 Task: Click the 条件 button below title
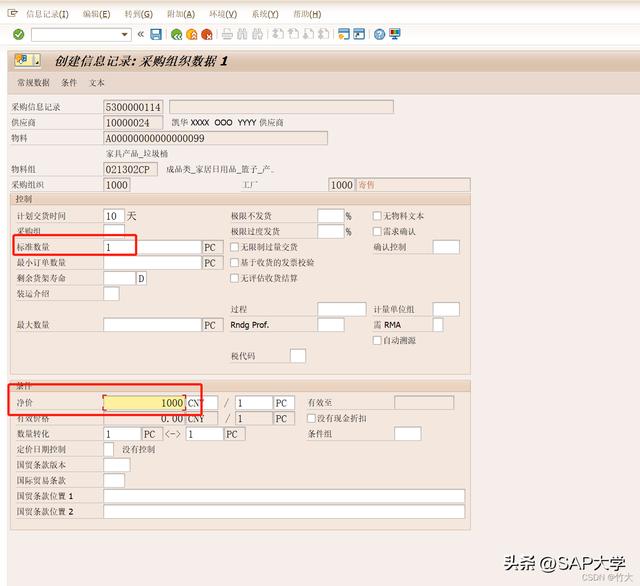[69, 83]
